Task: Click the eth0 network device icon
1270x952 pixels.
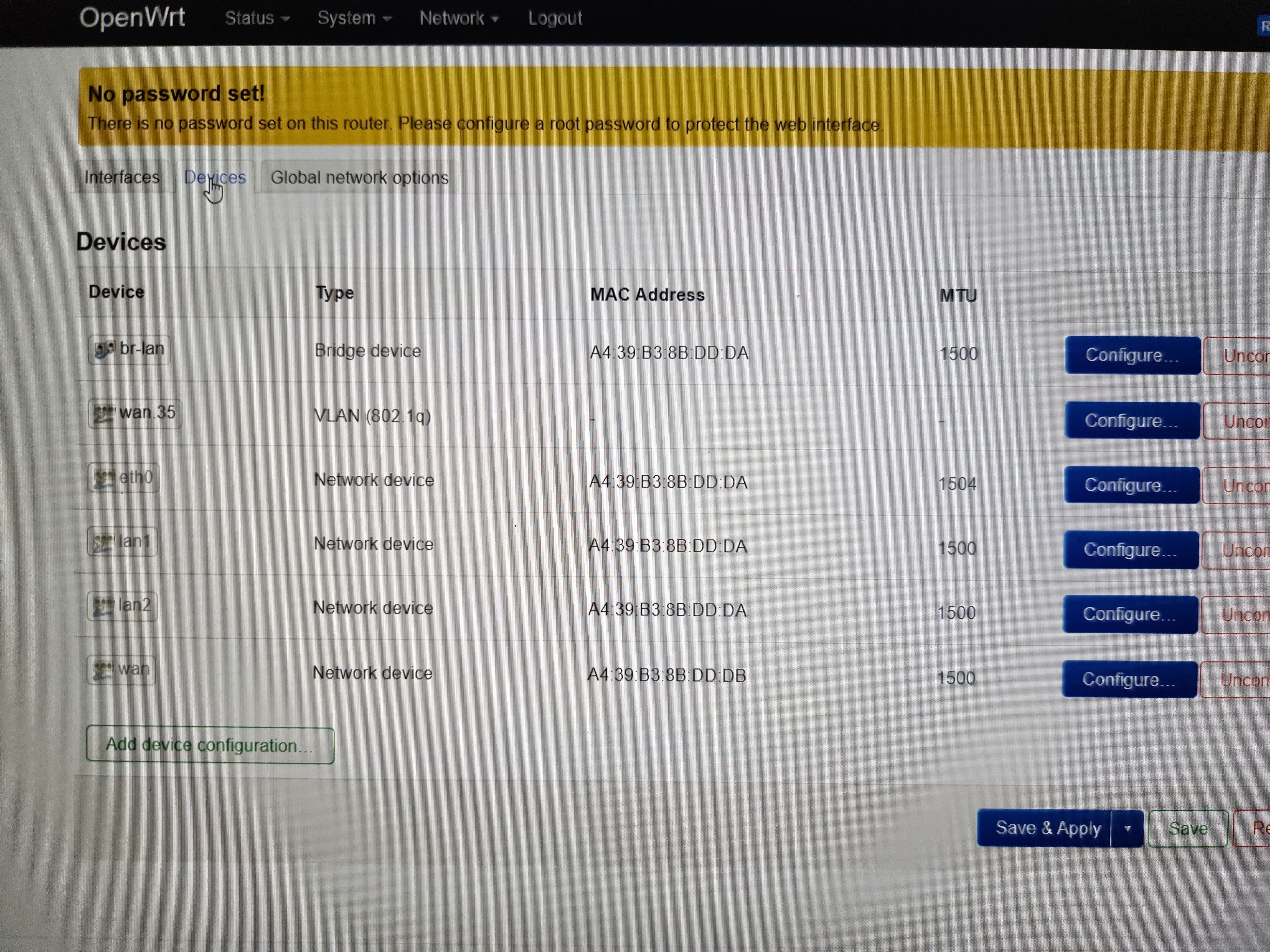Action: point(104,478)
